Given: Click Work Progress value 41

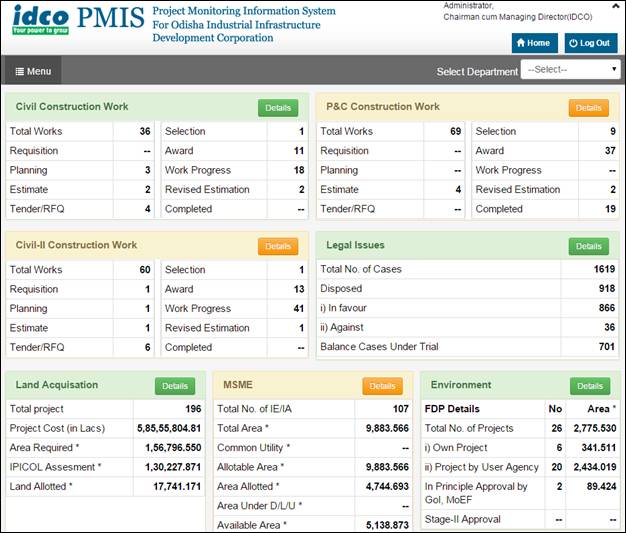Looking at the screenshot, I should [299, 309].
